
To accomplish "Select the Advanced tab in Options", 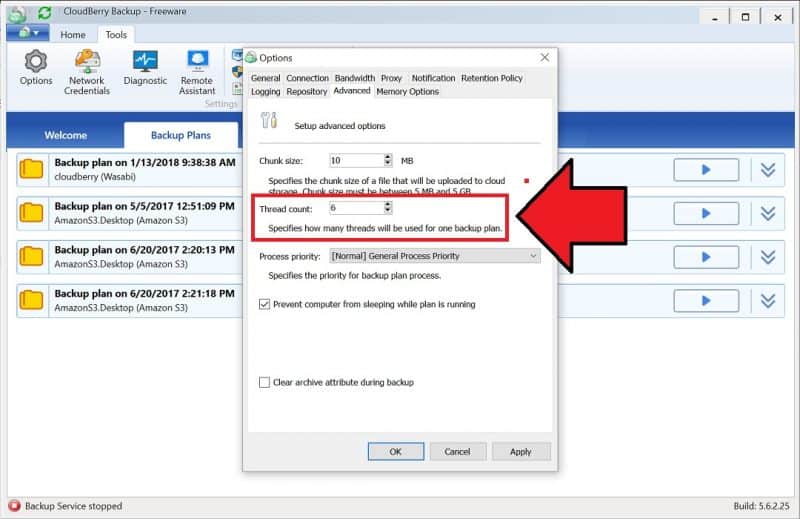I will click(352, 91).
